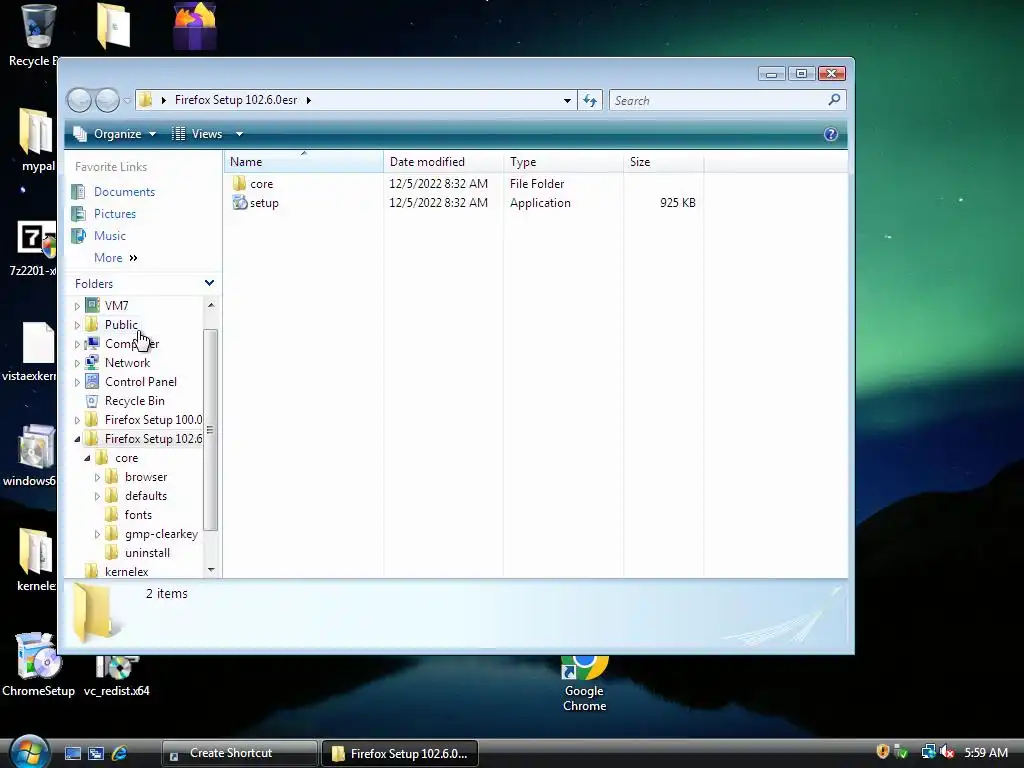Expand the Control Panel tree node
Viewport: 1024px width, 768px height.
tap(77, 382)
